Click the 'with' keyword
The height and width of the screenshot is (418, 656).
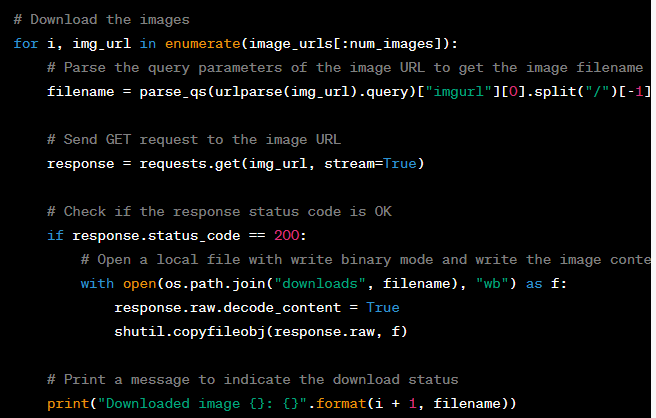(97, 284)
